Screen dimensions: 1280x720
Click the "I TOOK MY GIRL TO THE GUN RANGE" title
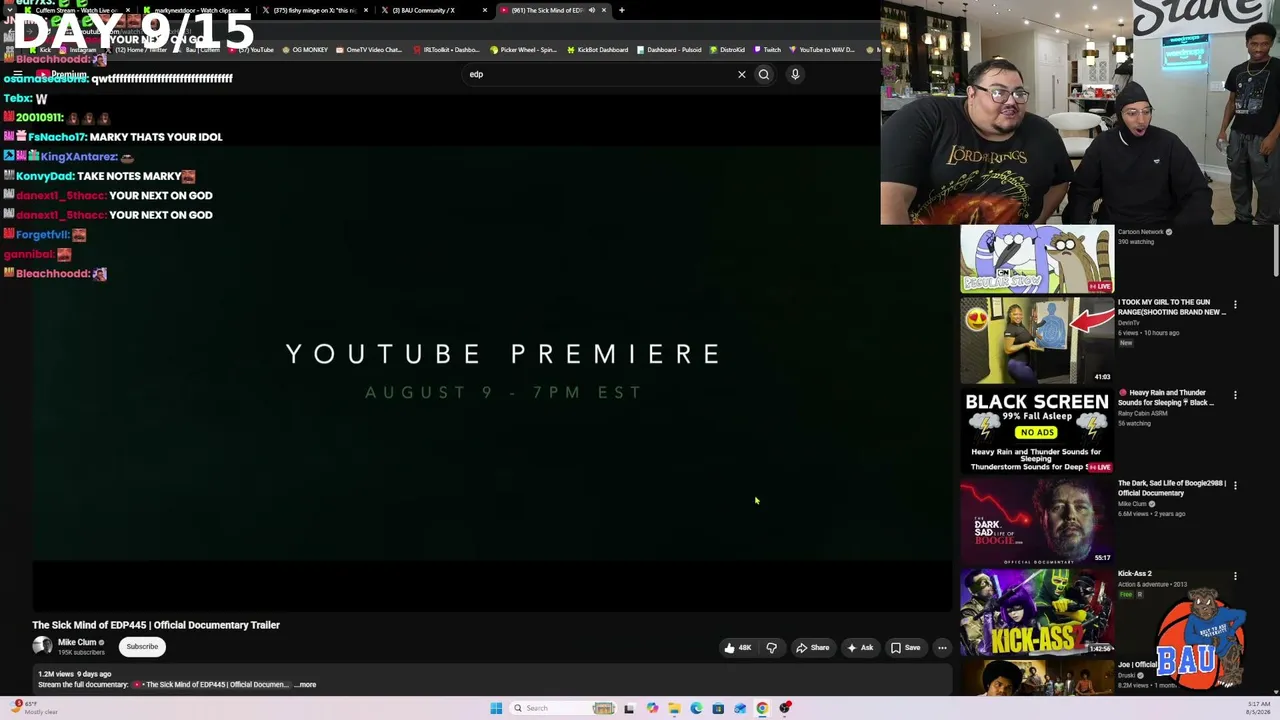pos(1172,307)
